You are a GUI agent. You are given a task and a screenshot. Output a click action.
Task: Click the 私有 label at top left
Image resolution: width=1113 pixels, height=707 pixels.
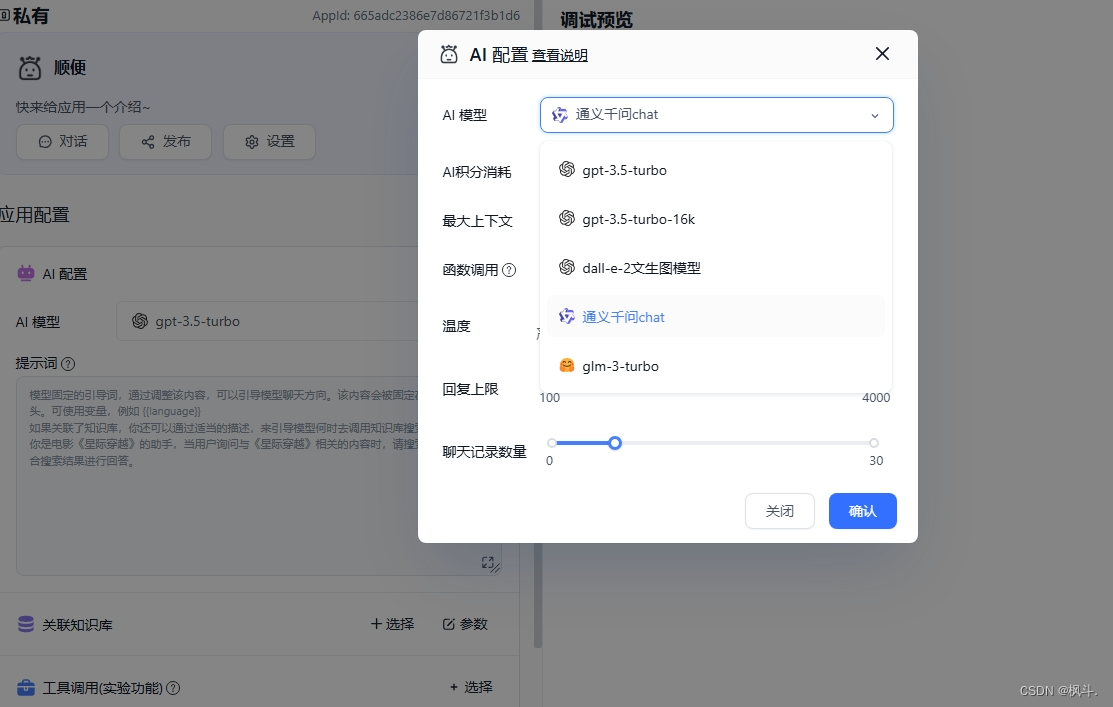pyautogui.click(x=31, y=16)
